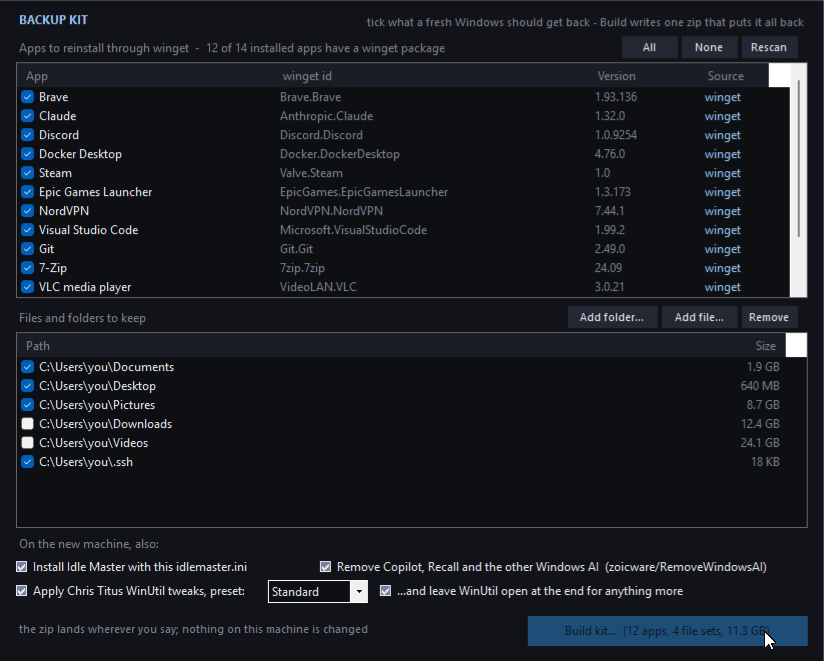The width and height of the screenshot is (824, 661).
Task: Click Microsoft.VisualStudioCode winget id text
Action: 353,230
